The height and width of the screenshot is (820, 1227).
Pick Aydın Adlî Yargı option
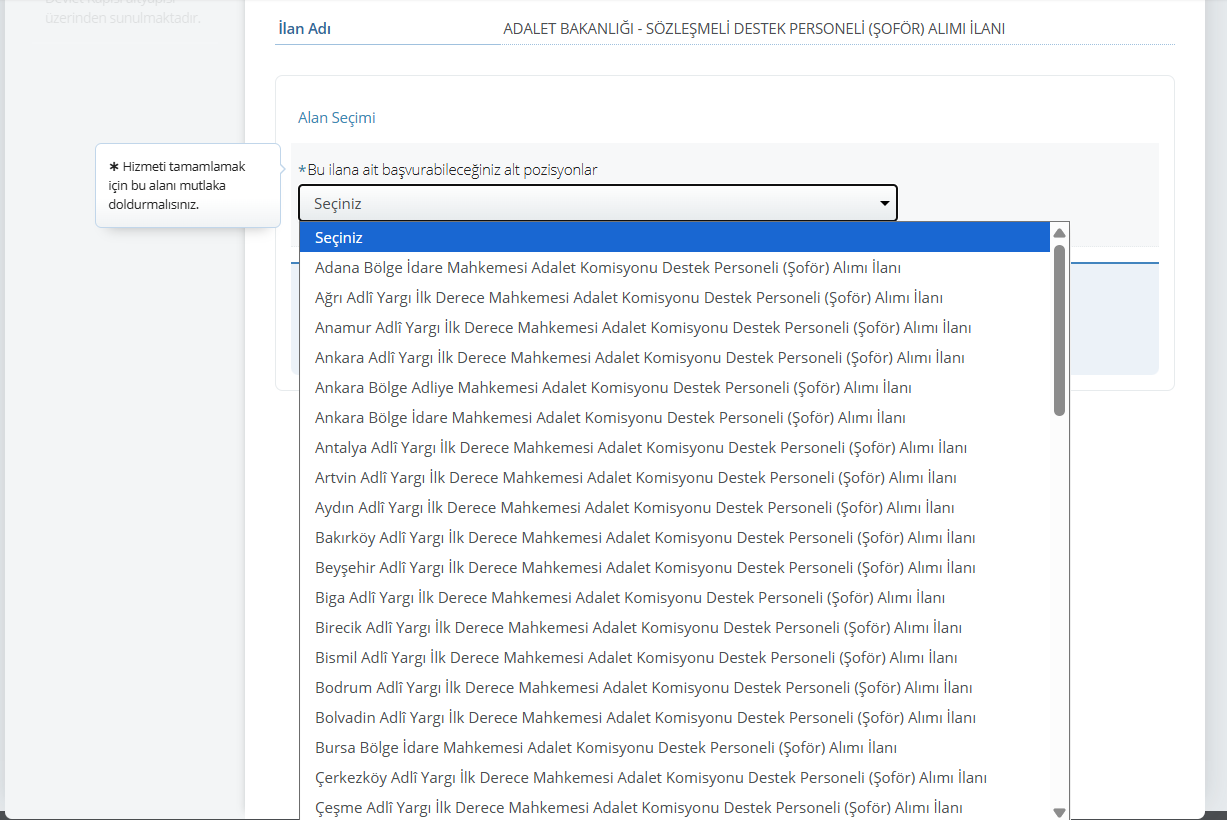tap(675, 508)
